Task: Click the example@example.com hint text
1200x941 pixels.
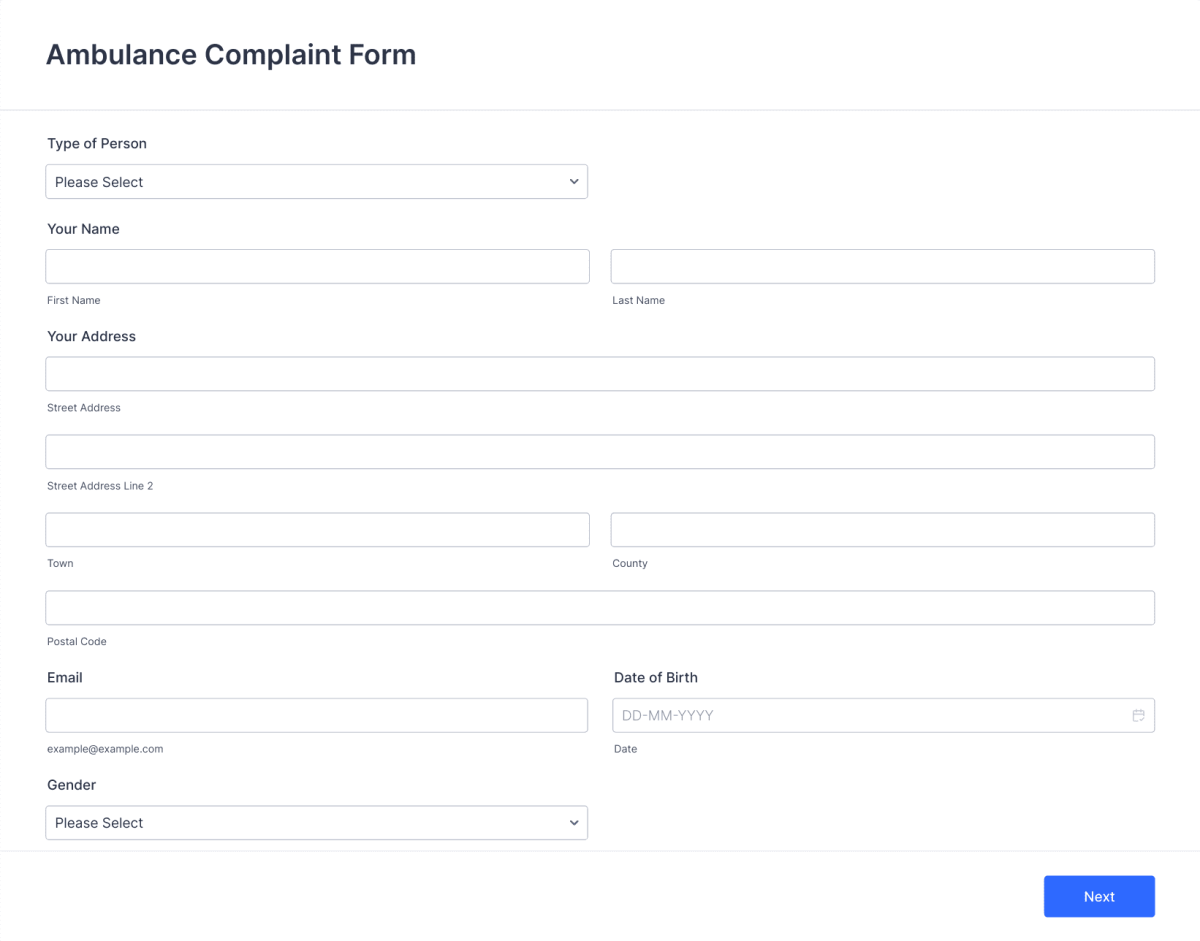Action: point(106,748)
